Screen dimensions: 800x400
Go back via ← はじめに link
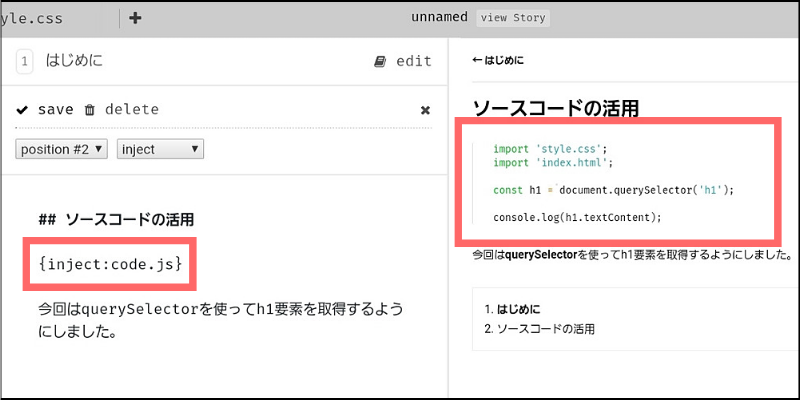[498, 61]
